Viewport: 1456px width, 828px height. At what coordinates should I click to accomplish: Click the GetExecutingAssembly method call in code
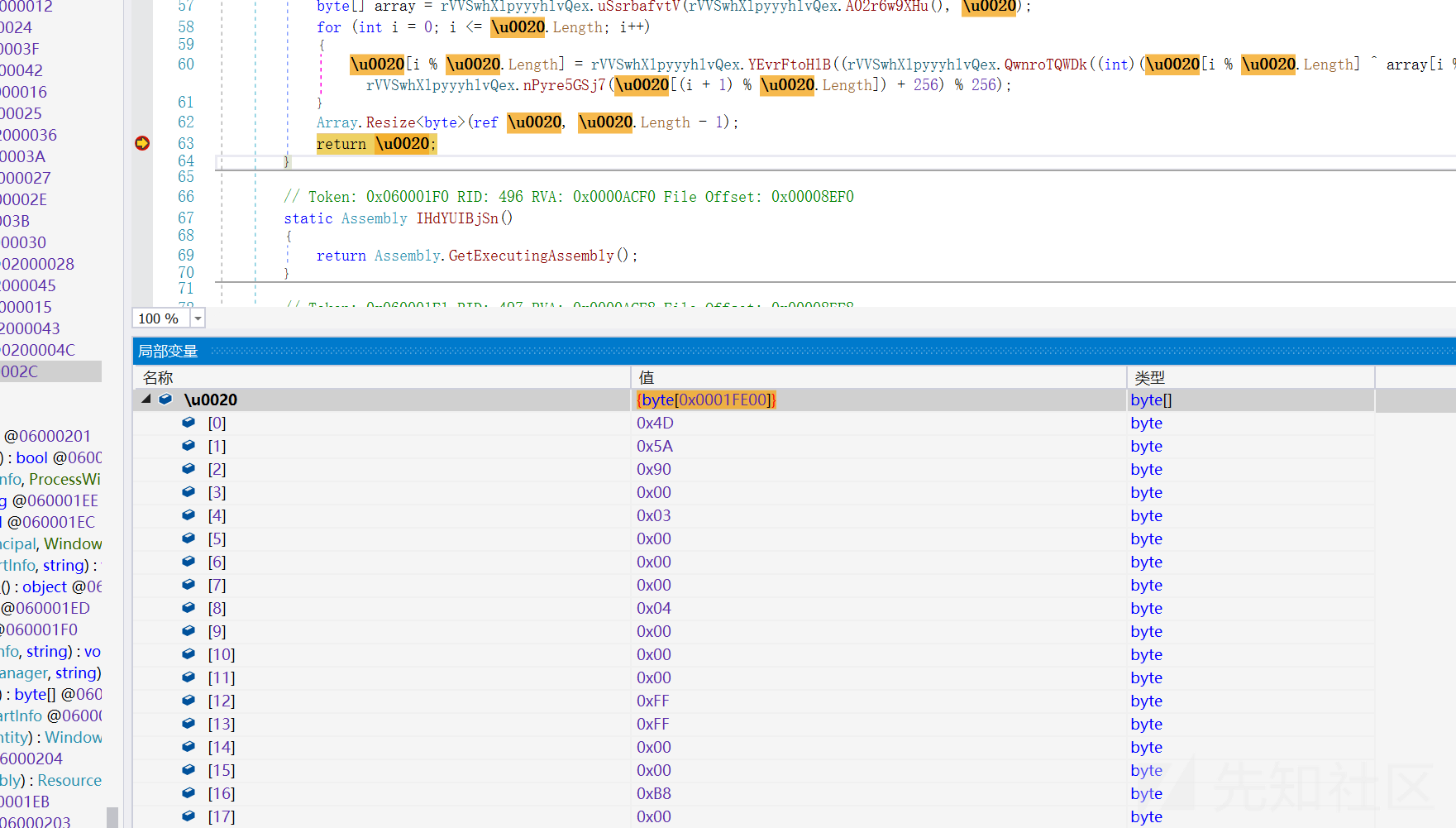(x=531, y=256)
